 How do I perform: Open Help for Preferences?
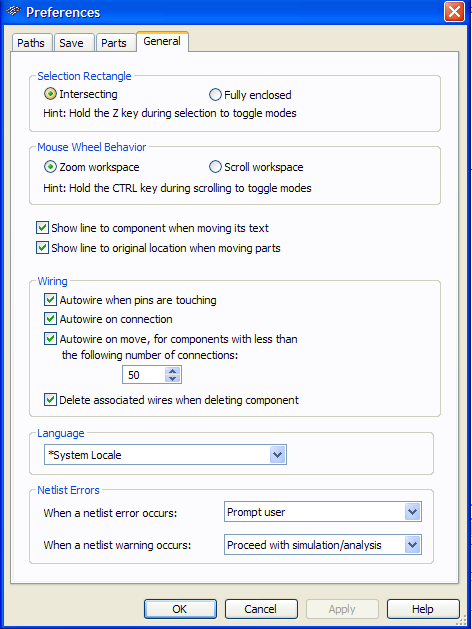[x=423, y=609]
